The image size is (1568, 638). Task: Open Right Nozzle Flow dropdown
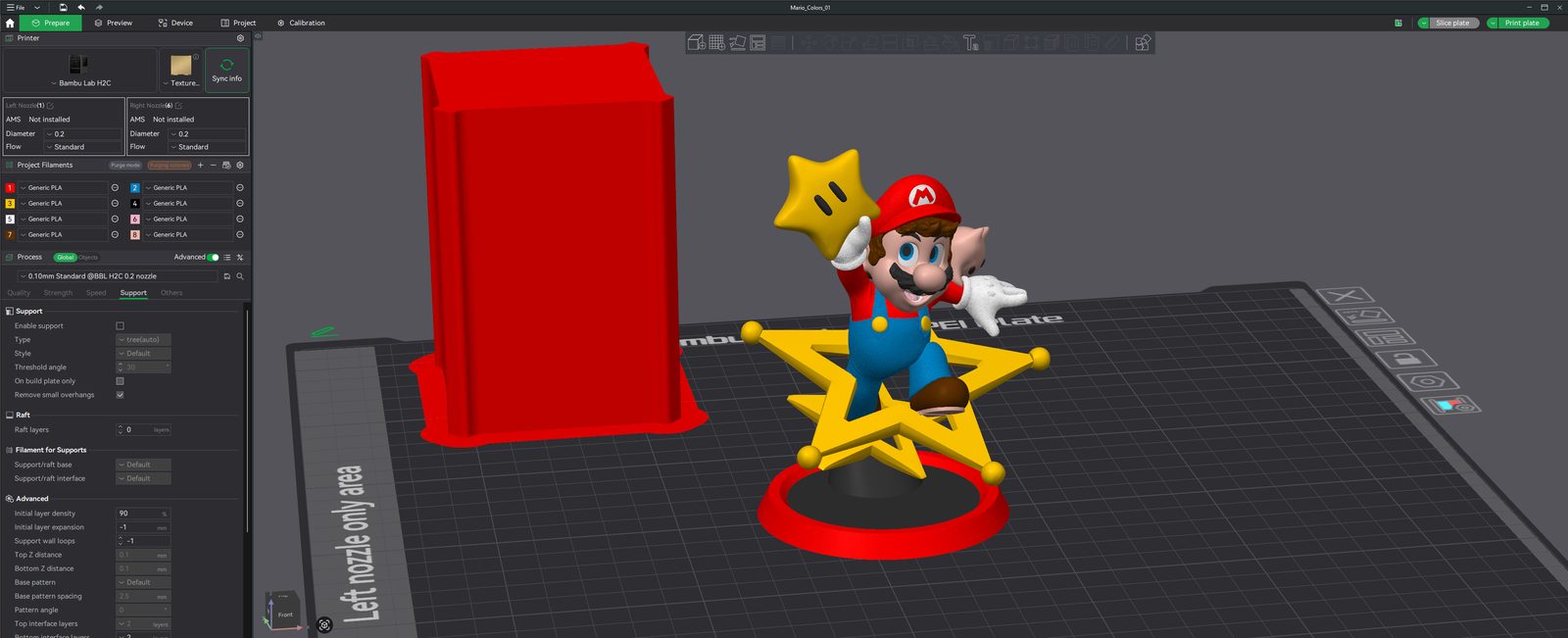[208, 147]
